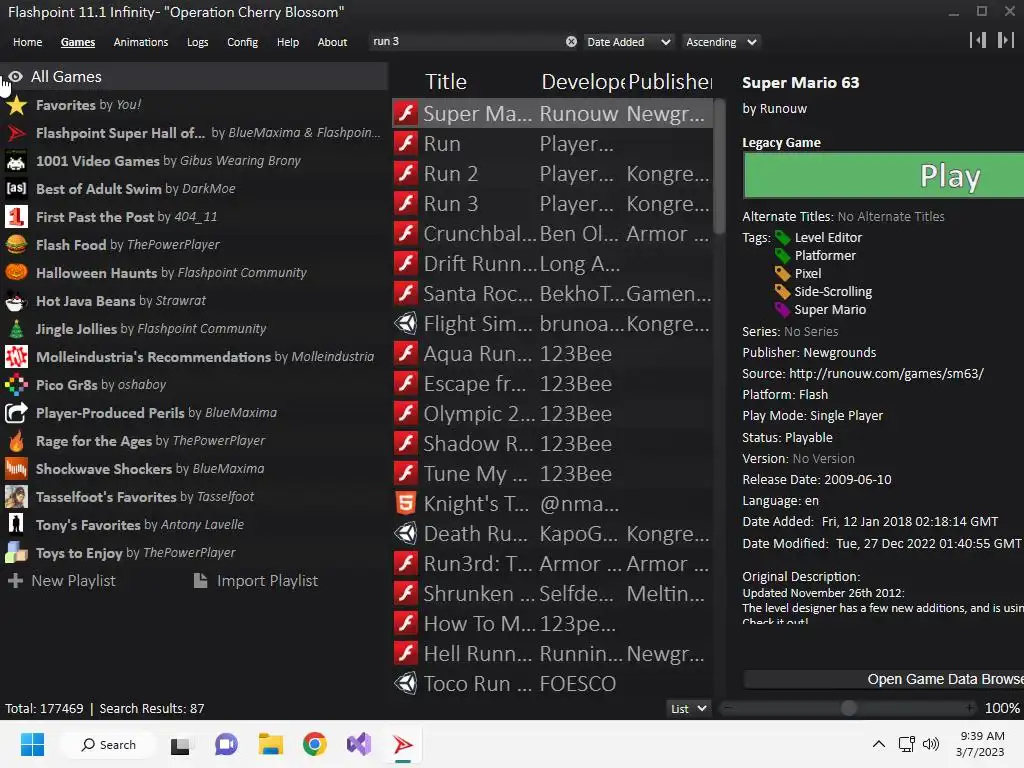Screen dimensions: 1024x768
Task: Click Import Playlist
Action: point(256,581)
